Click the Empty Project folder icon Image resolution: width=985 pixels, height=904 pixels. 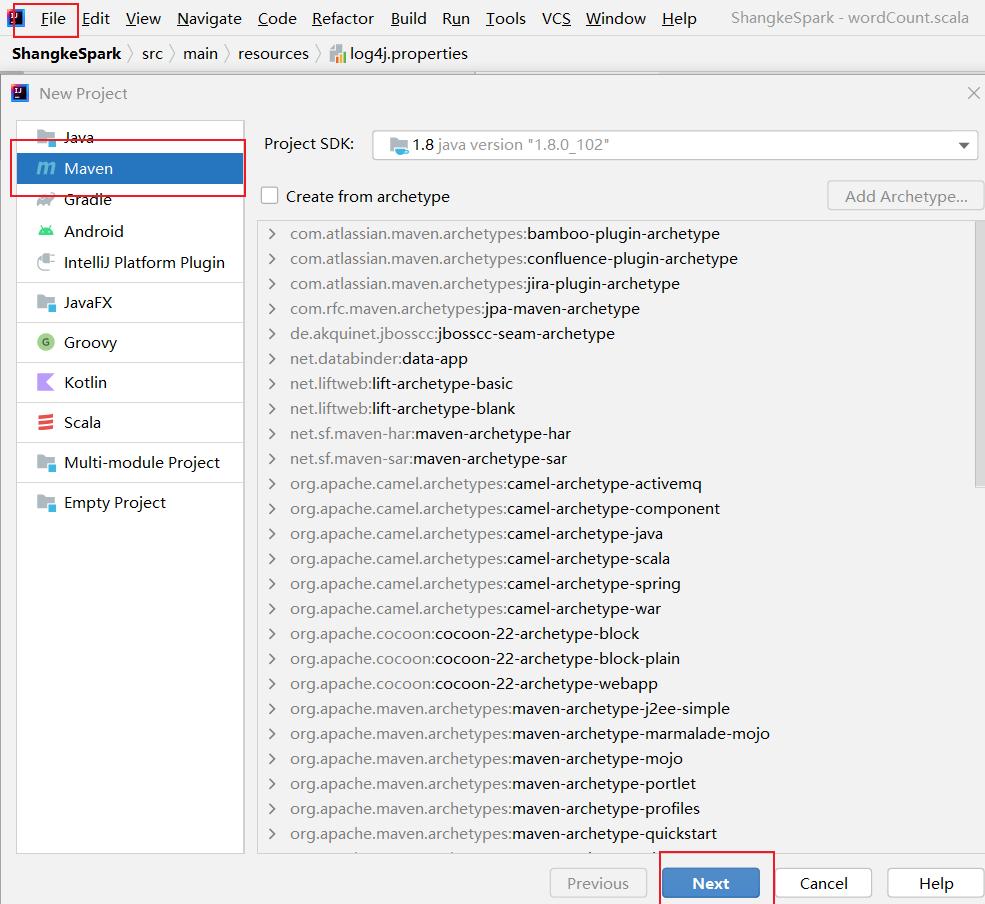[46, 503]
